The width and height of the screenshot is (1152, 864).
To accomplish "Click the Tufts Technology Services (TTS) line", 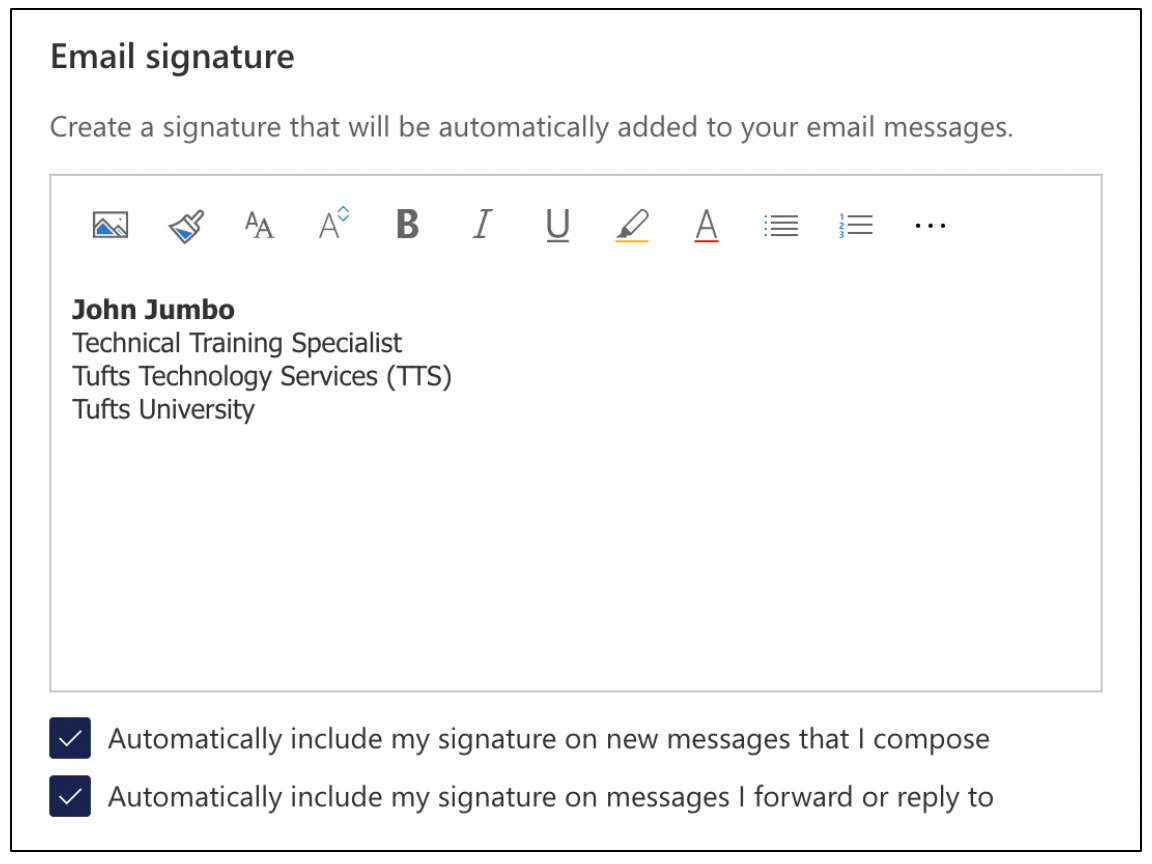I will coord(262,376).
